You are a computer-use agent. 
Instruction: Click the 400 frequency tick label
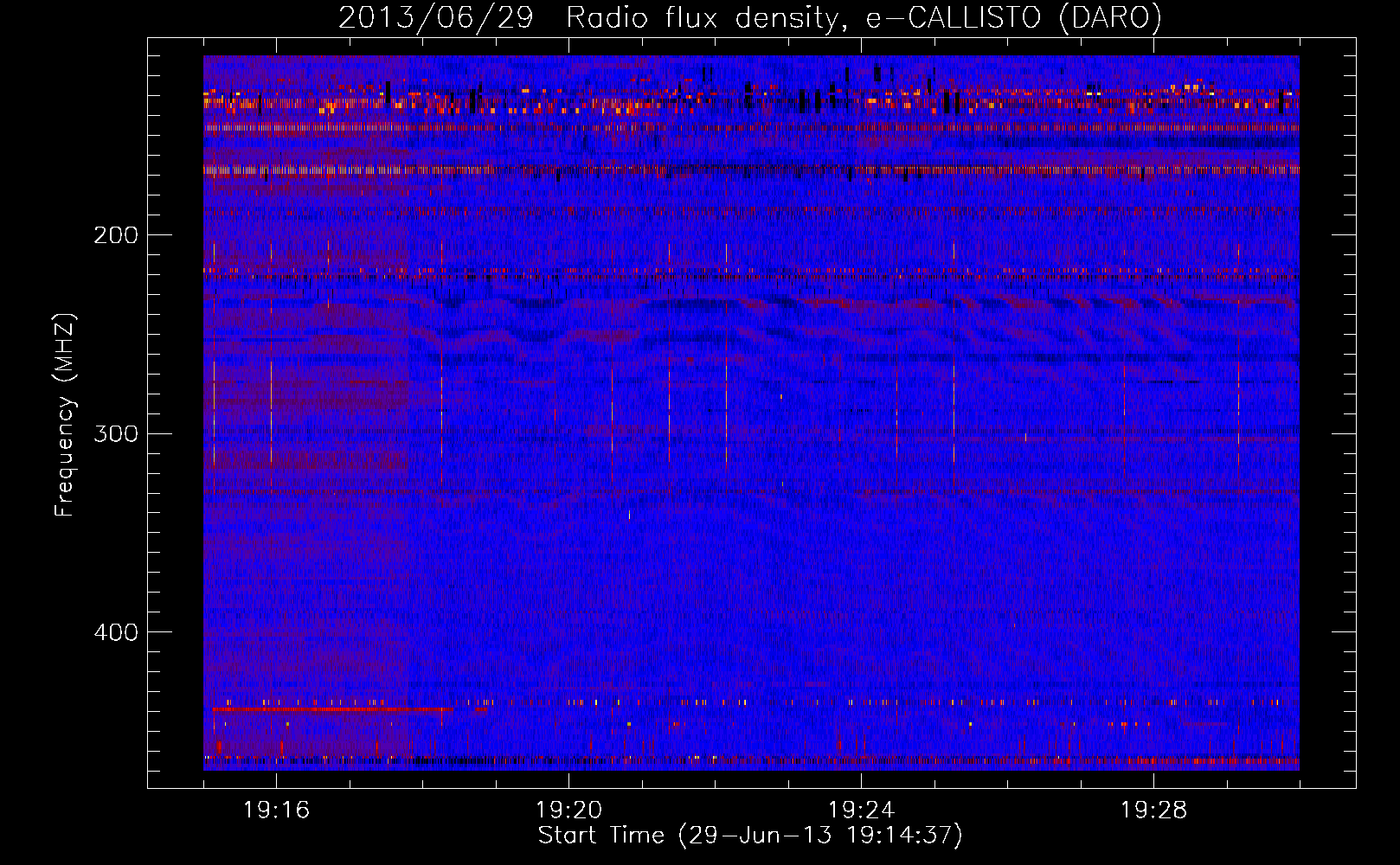tap(116, 632)
